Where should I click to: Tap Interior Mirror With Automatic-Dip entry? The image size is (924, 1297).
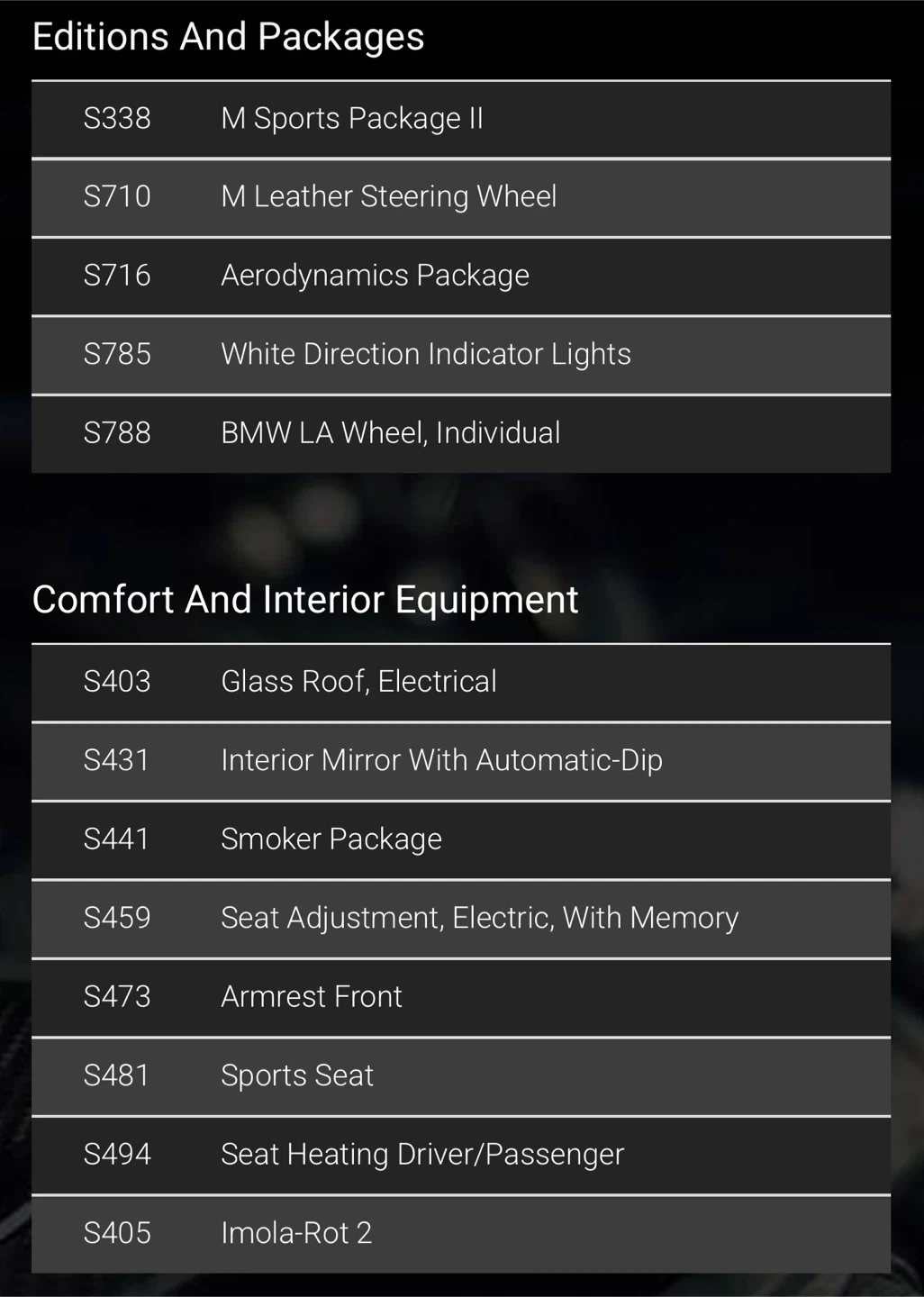coord(441,761)
